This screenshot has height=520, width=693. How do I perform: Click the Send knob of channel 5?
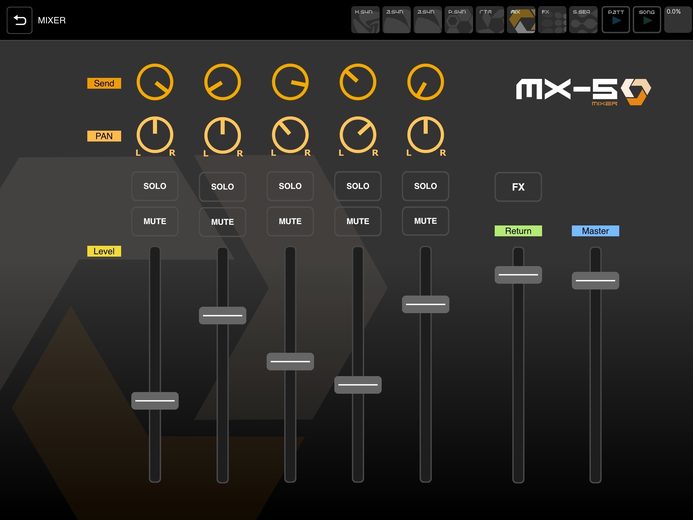(425, 82)
